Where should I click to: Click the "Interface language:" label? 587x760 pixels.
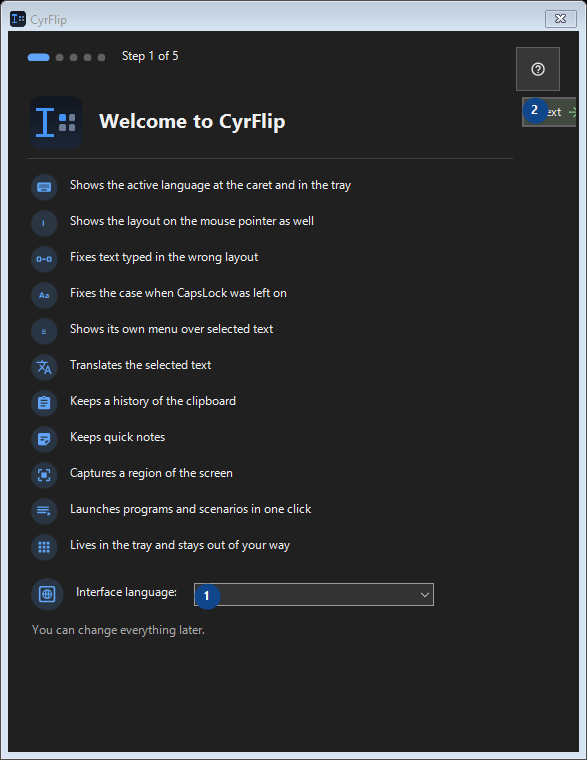click(127, 592)
